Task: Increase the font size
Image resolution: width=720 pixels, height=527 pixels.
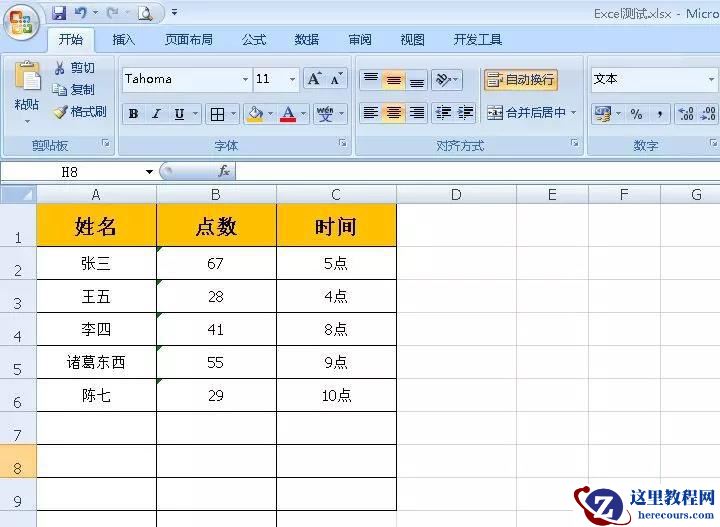Action: (x=315, y=79)
